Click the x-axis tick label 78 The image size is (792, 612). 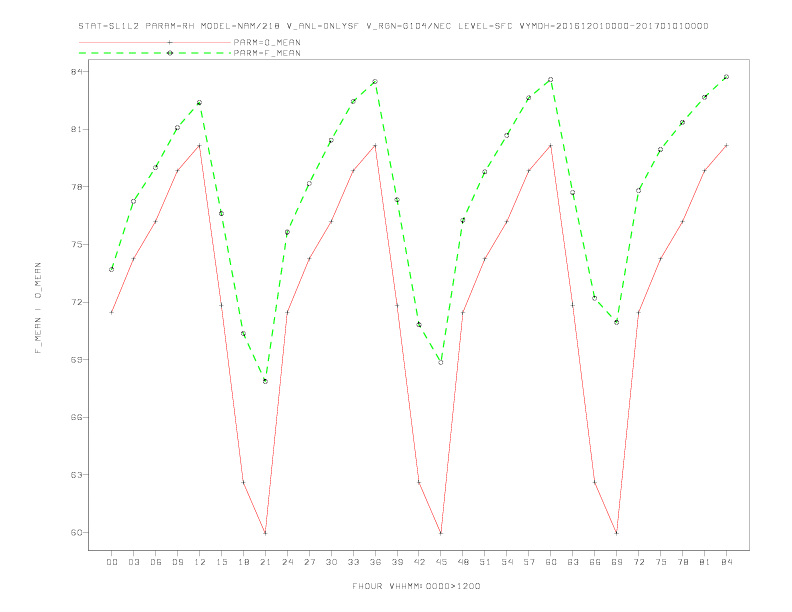(x=683, y=562)
